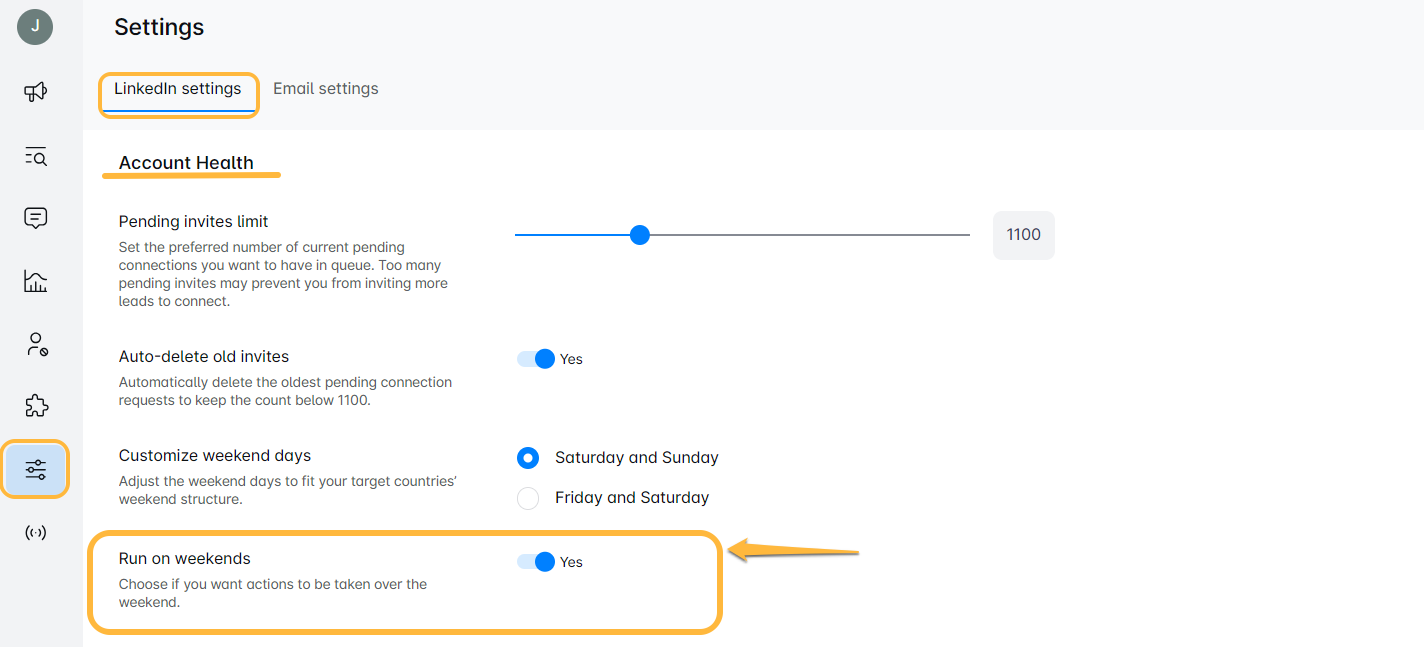Click the Account Health section heading
The height and width of the screenshot is (647, 1424).
tap(186, 163)
